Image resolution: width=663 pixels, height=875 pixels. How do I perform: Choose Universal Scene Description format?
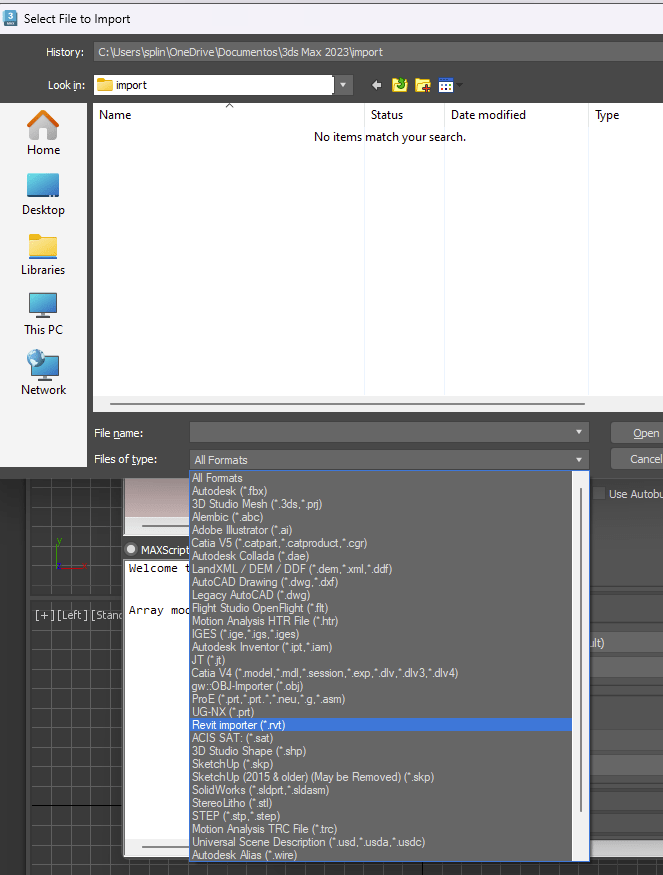tap(382, 842)
